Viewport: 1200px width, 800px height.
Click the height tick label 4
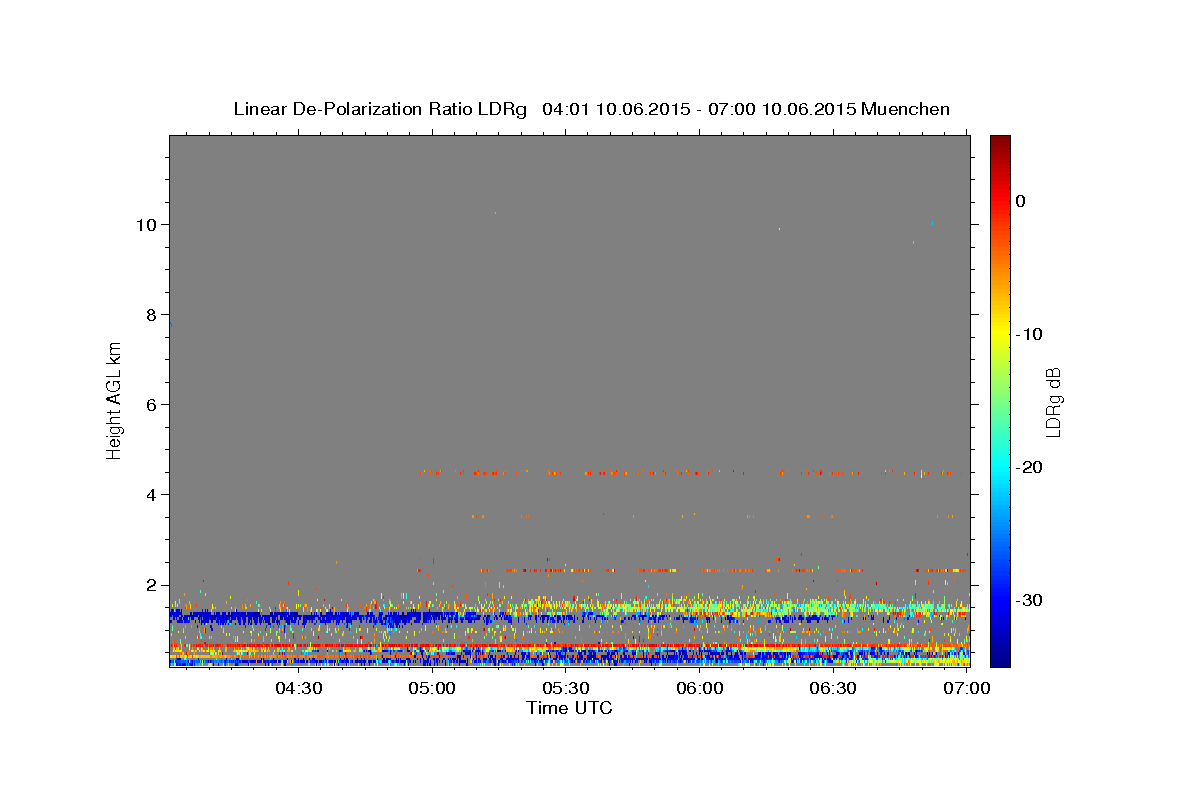[x=152, y=495]
